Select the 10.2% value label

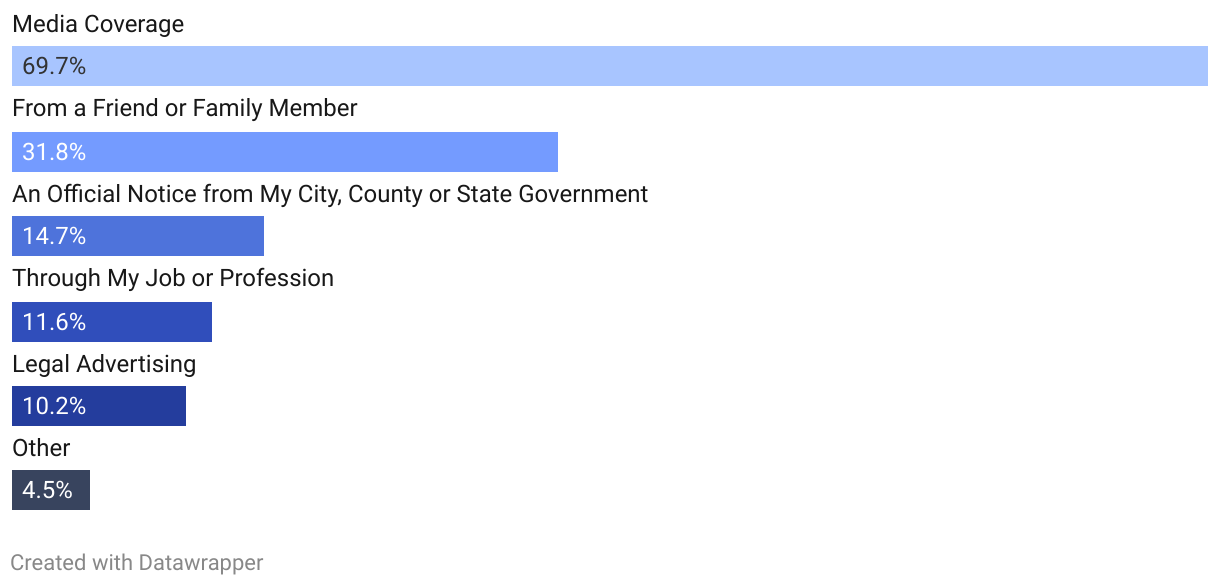54,407
